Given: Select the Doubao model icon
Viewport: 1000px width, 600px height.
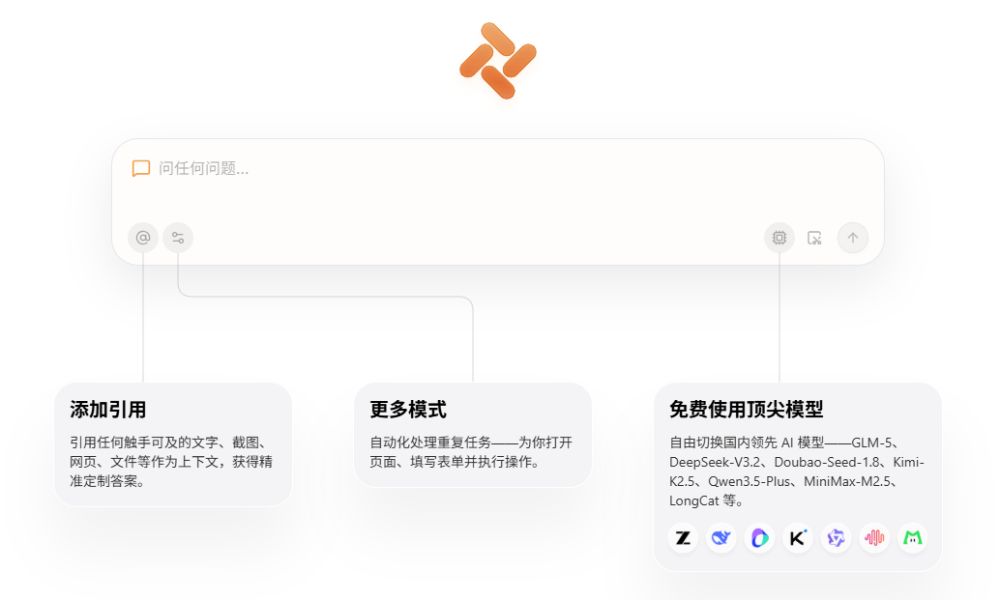Looking at the screenshot, I should tap(760, 538).
